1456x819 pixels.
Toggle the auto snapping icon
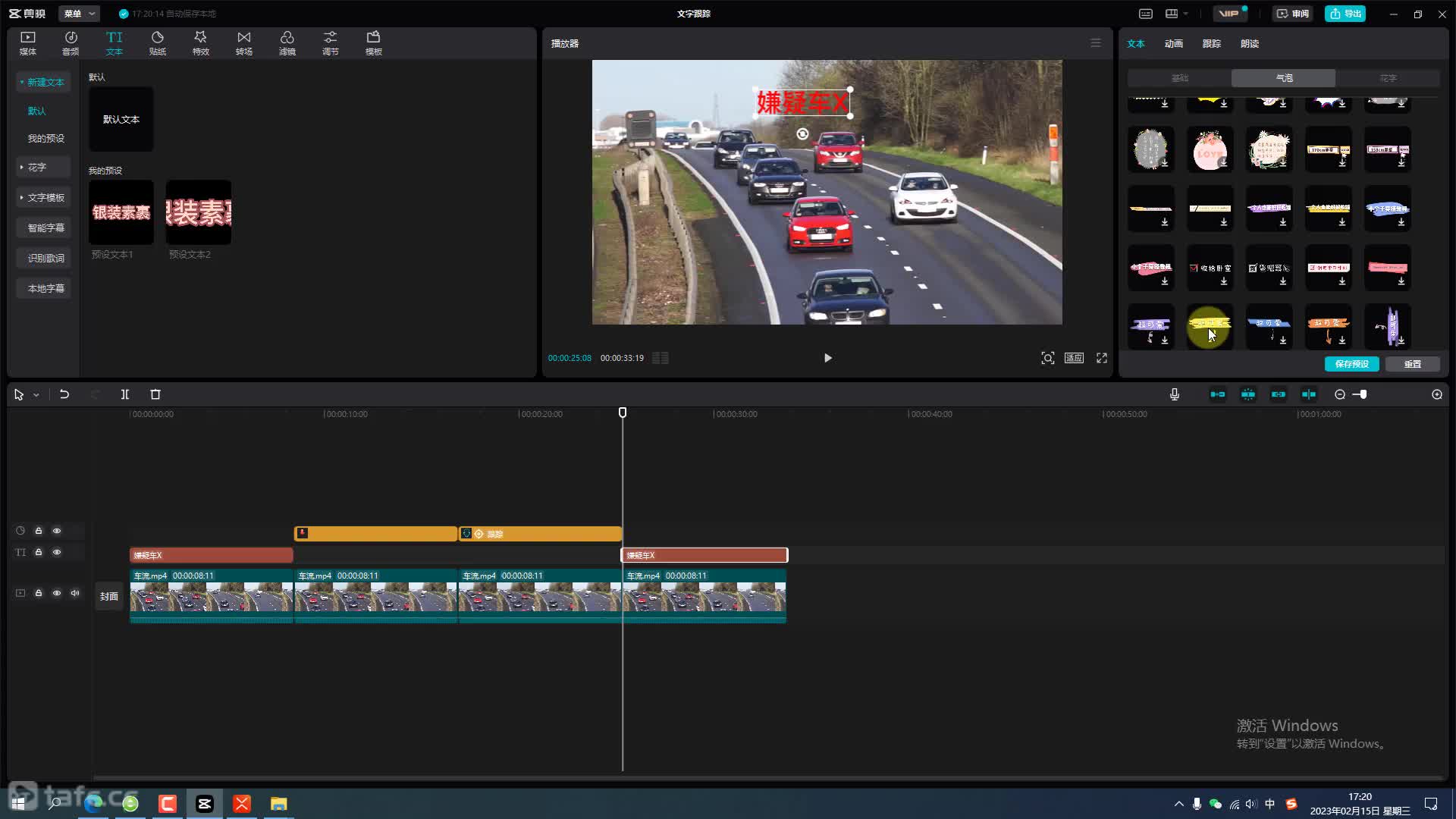tap(1248, 394)
